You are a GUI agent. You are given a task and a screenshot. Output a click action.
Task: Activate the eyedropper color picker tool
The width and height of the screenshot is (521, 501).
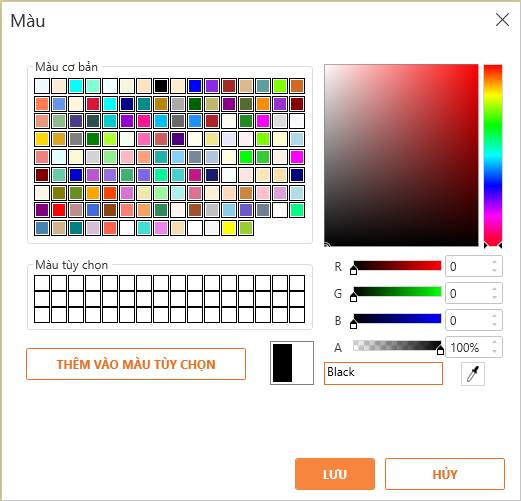pyautogui.click(x=473, y=374)
